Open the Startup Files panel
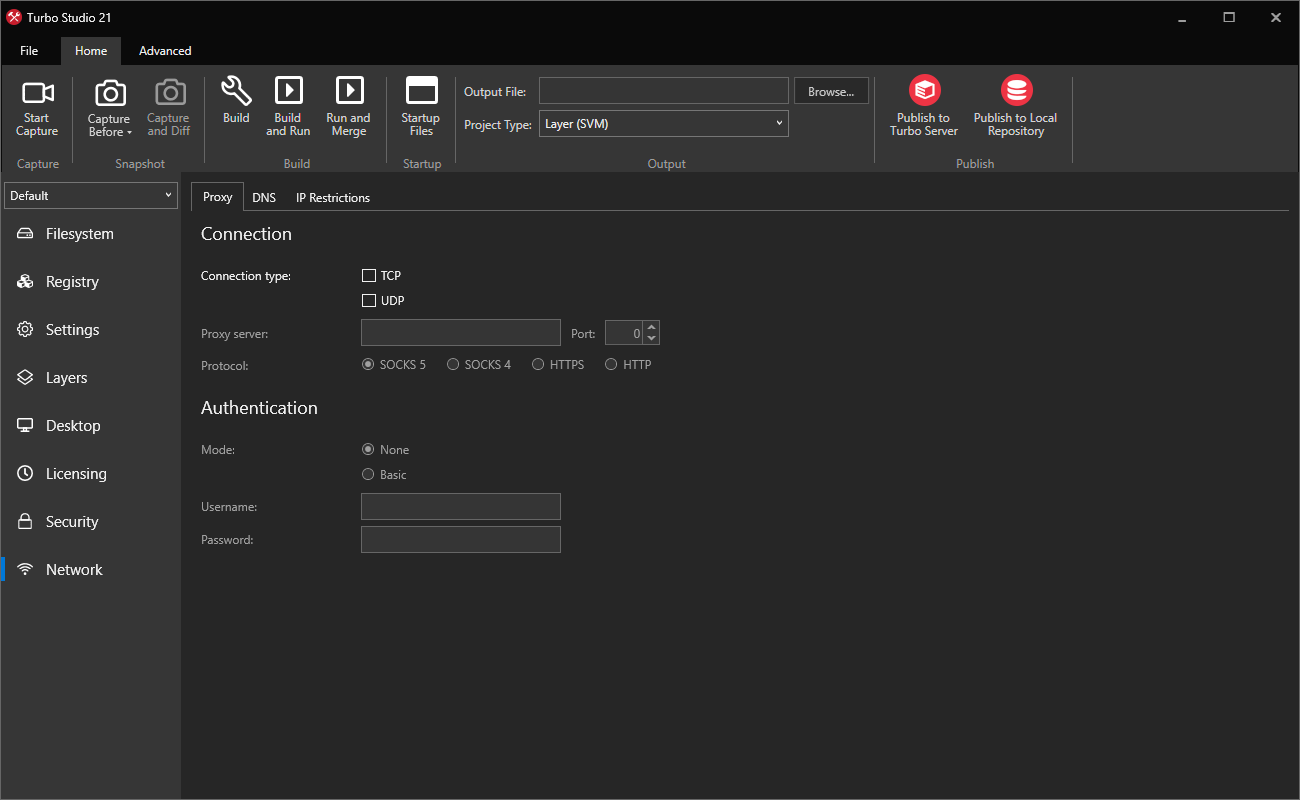This screenshot has height=800, width=1300. [x=420, y=105]
